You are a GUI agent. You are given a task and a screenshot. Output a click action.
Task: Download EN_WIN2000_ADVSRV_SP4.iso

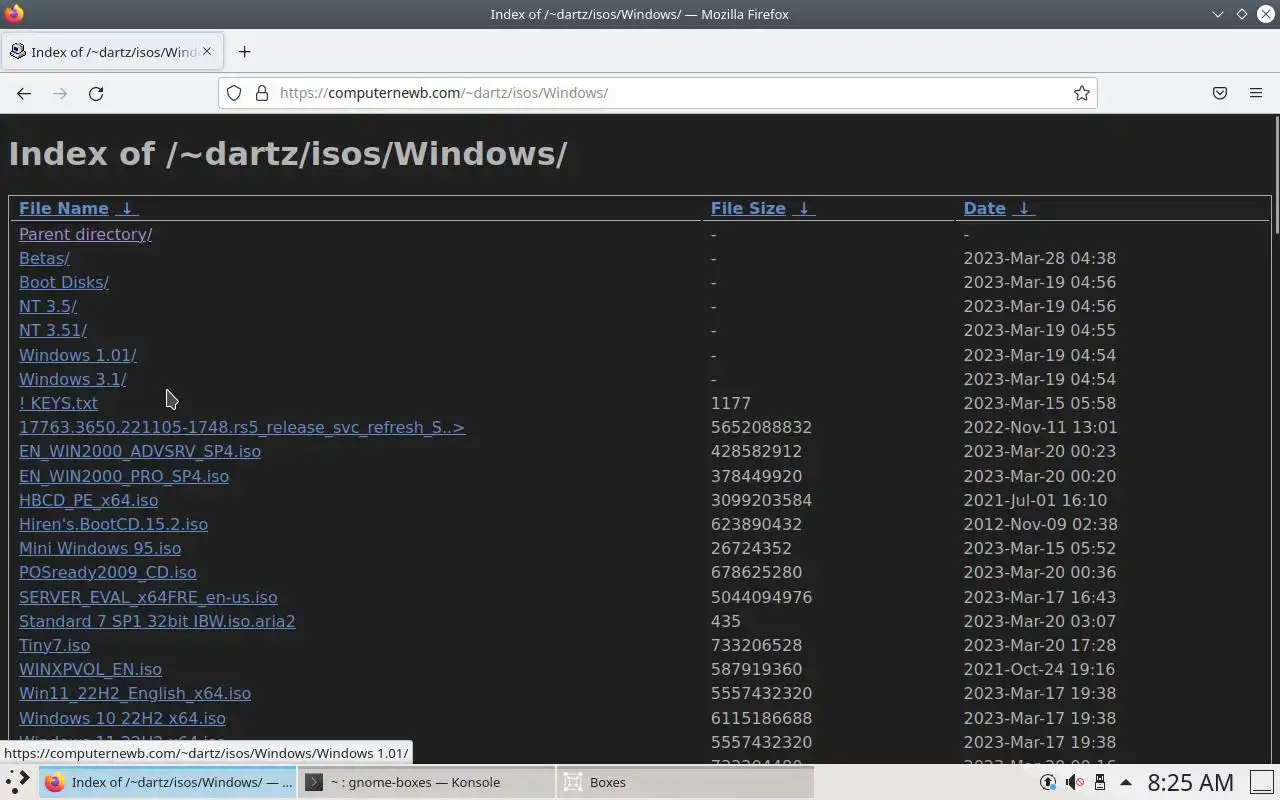click(140, 451)
